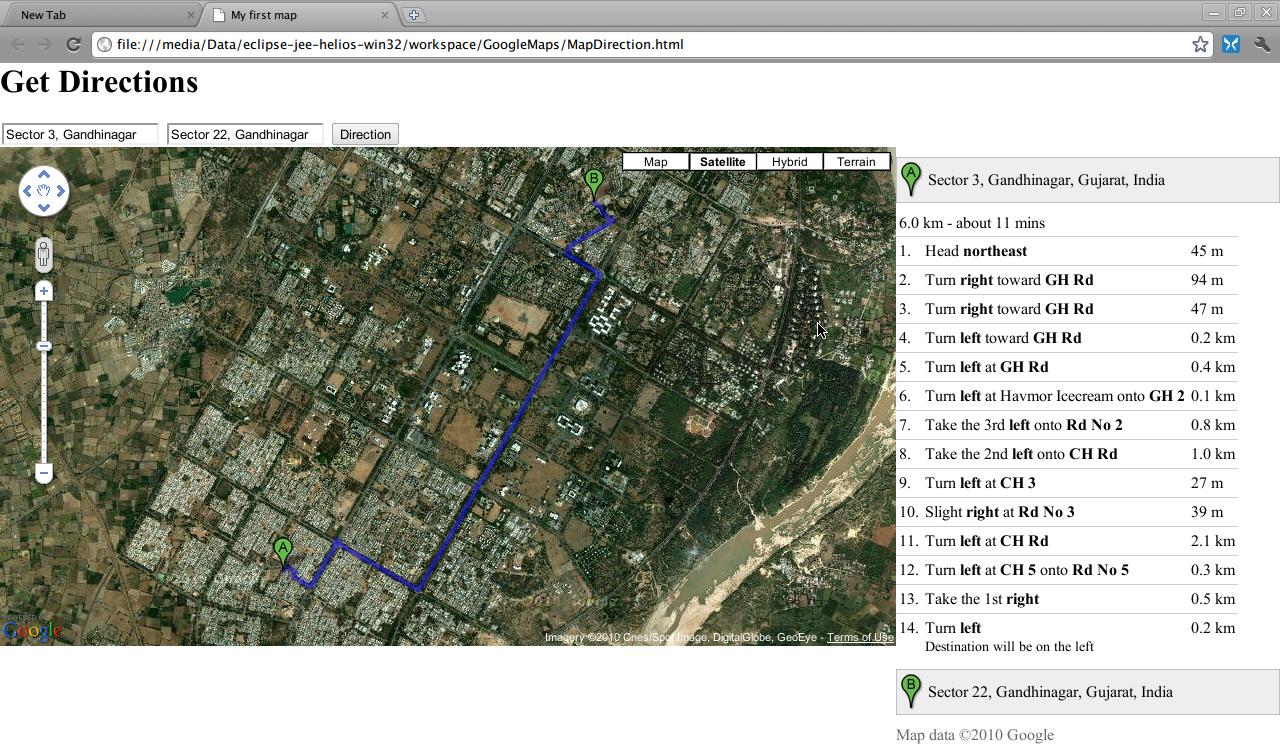The image size is (1280, 747).
Task: Click green marker B on the map
Action: click(x=593, y=182)
